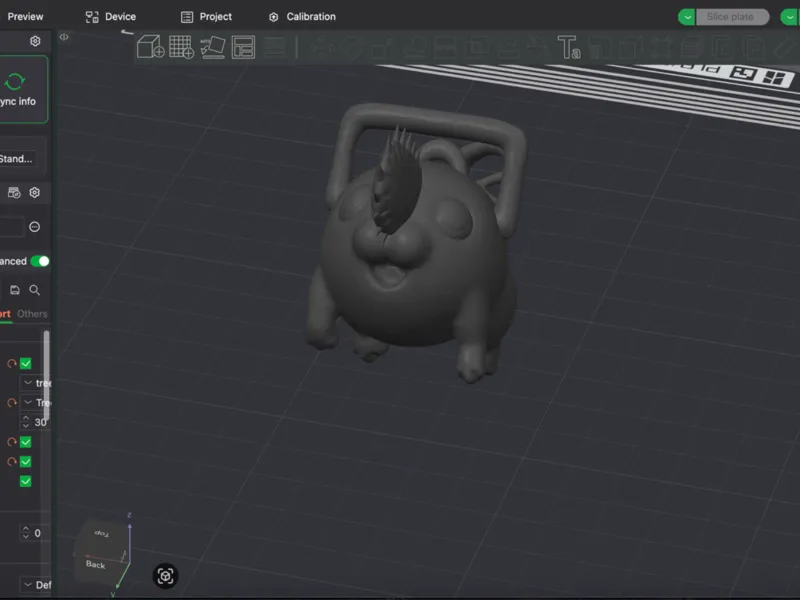Open printer settings gear above Sync info
The image size is (800, 600).
pos(35,41)
